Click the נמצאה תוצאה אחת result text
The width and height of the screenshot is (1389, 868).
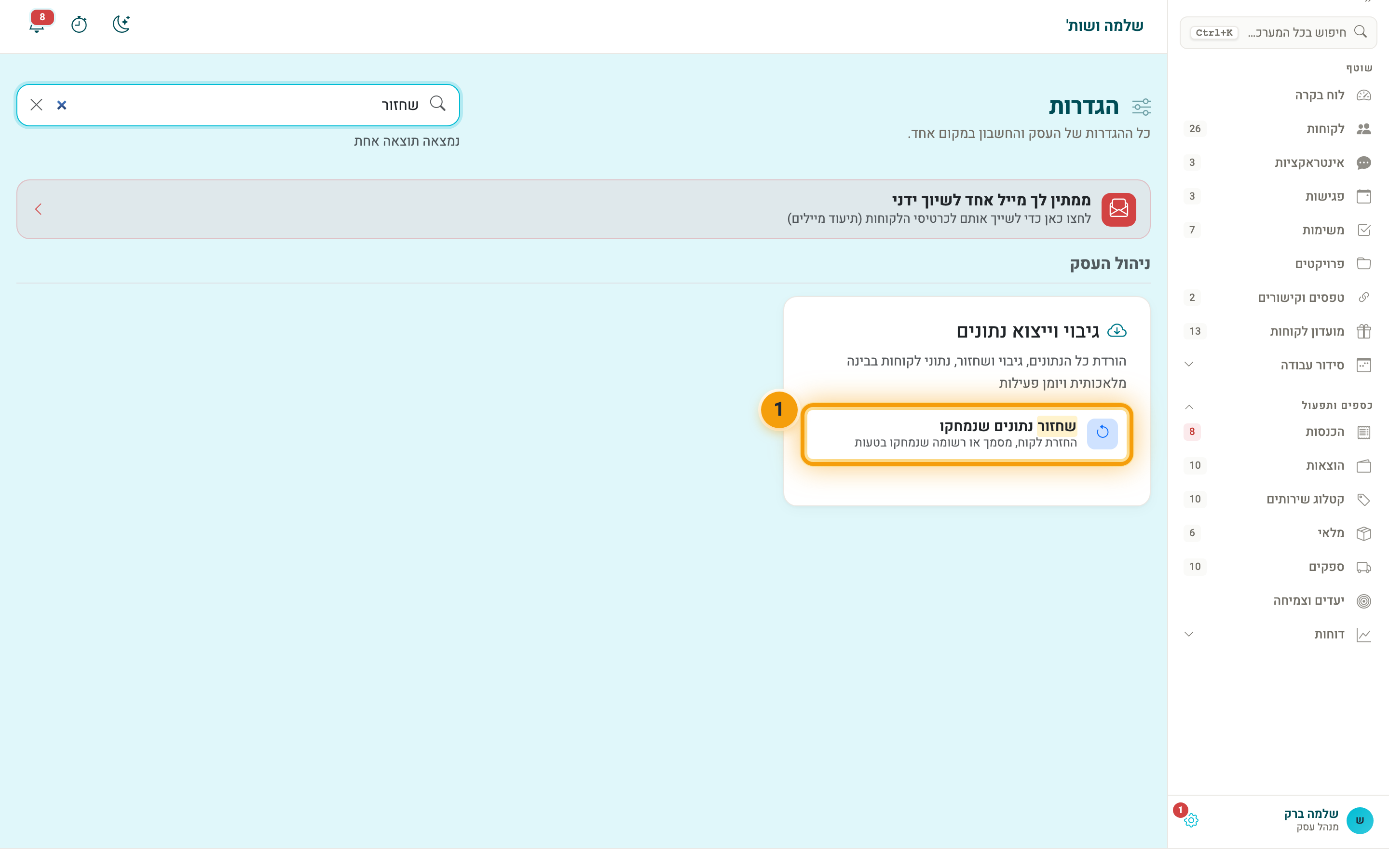407,141
